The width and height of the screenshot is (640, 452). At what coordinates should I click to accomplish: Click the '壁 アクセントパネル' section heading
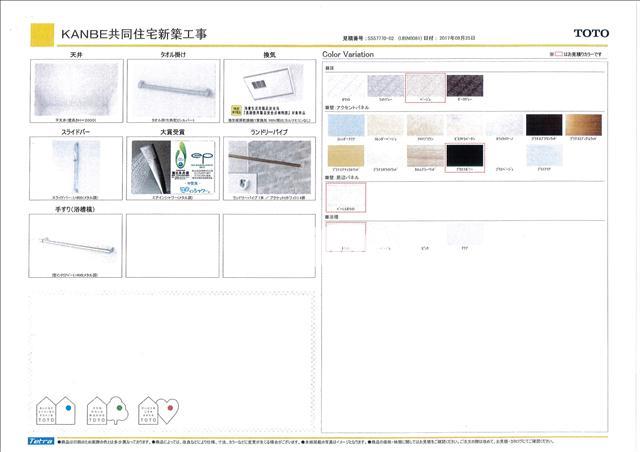(347, 107)
